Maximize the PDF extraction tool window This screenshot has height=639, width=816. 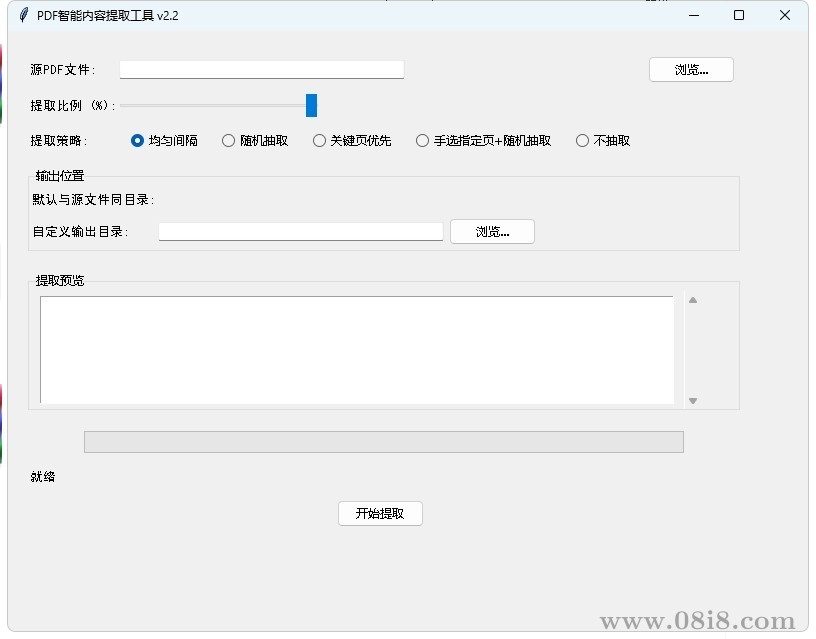click(738, 16)
